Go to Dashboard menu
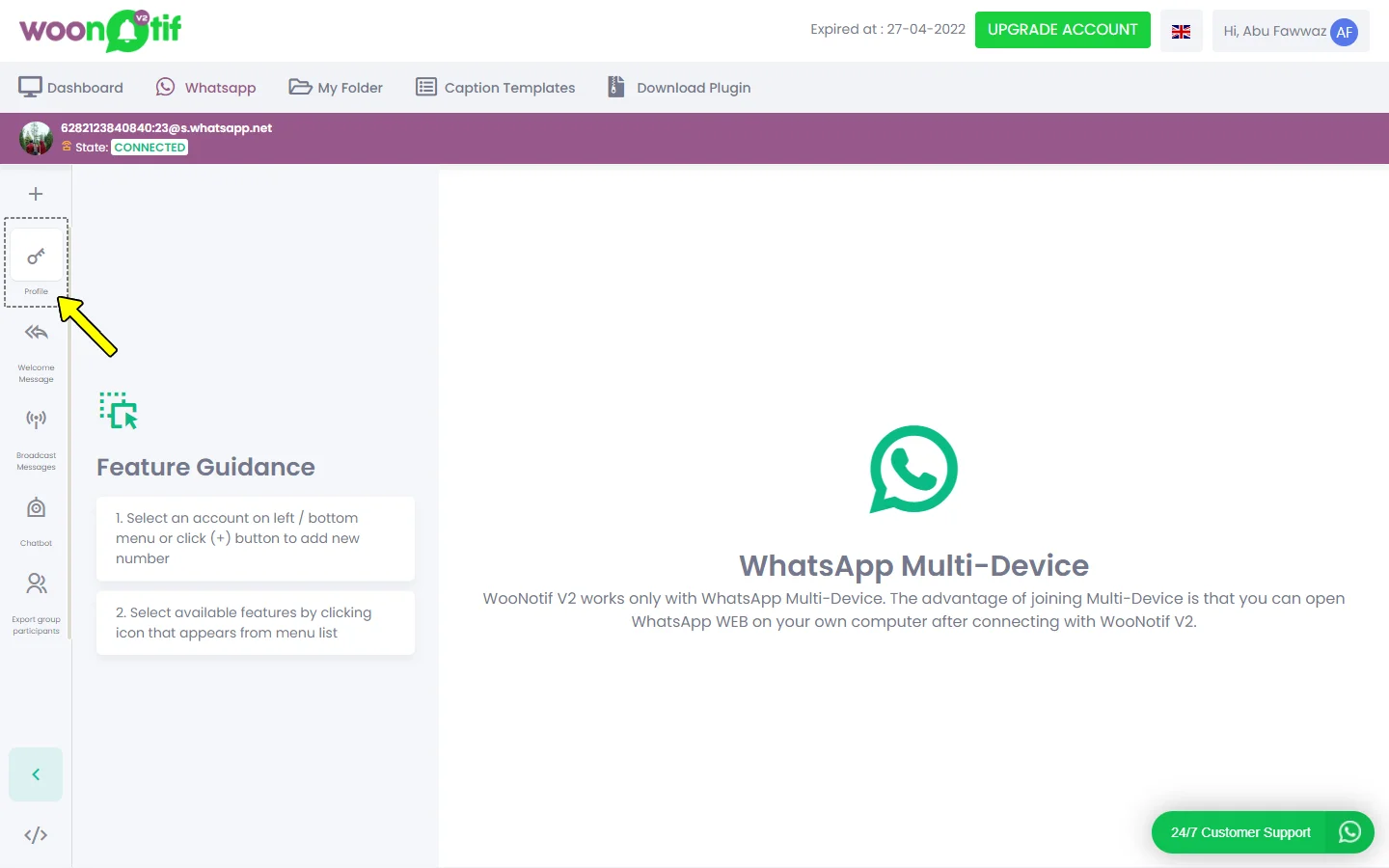 click(x=71, y=88)
